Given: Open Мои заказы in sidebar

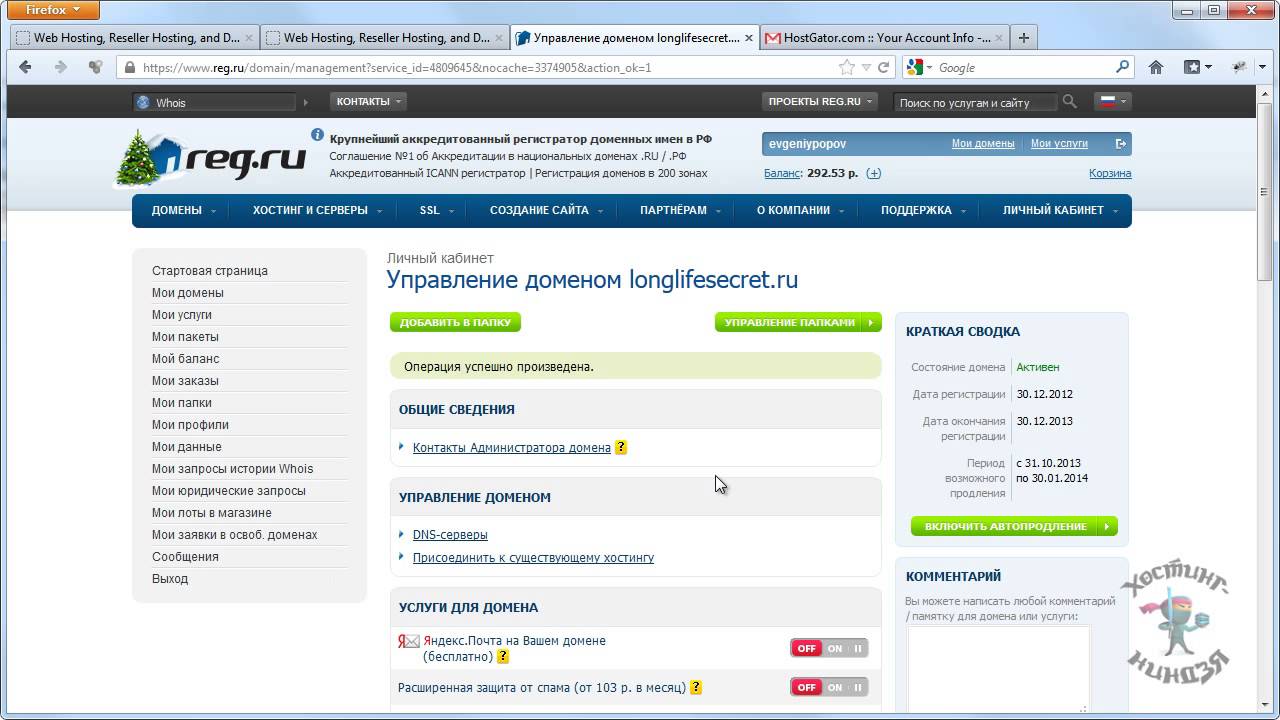Looking at the screenshot, I should click(185, 381).
